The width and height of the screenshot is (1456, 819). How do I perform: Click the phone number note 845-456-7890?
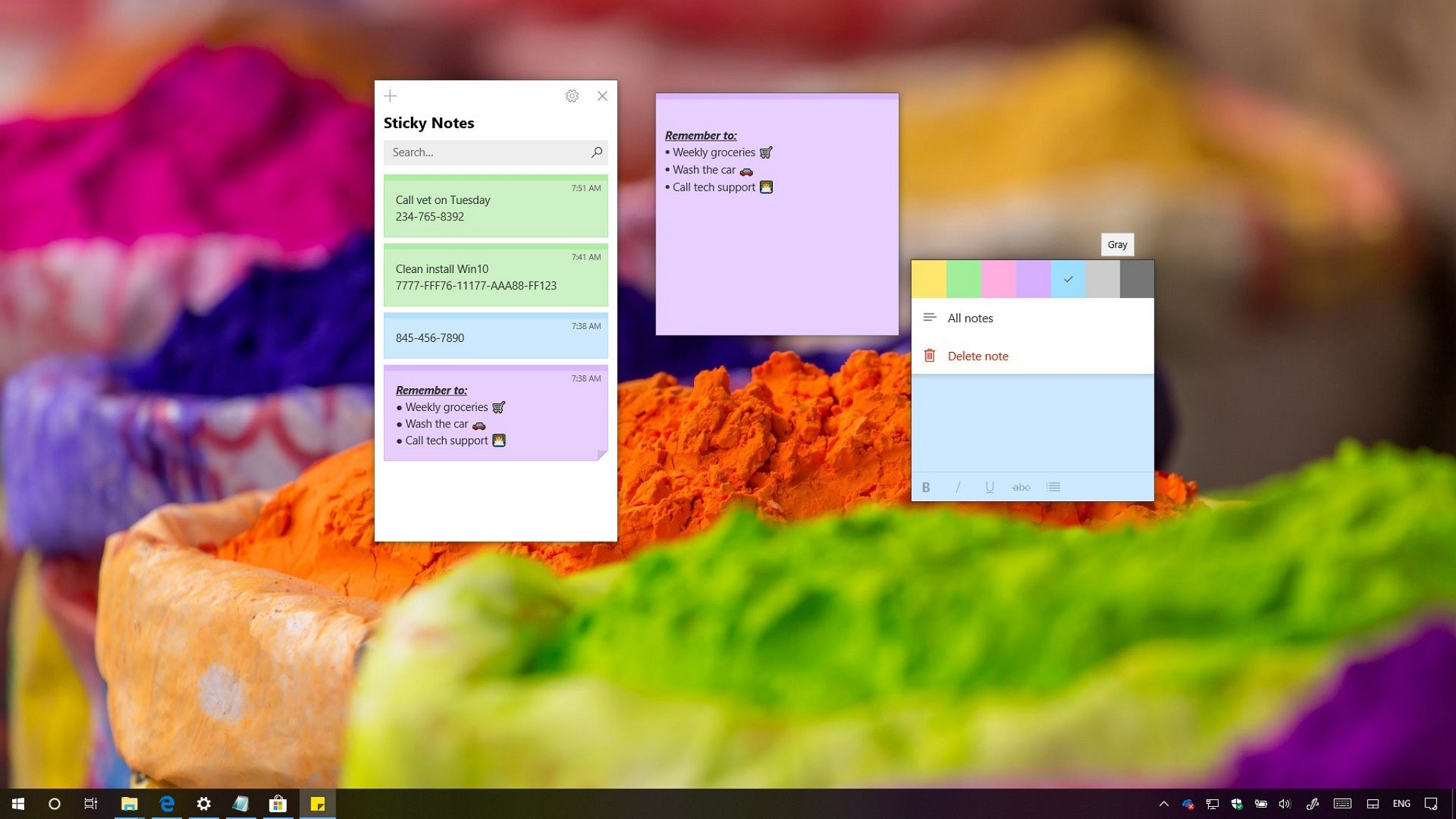tap(497, 337)
